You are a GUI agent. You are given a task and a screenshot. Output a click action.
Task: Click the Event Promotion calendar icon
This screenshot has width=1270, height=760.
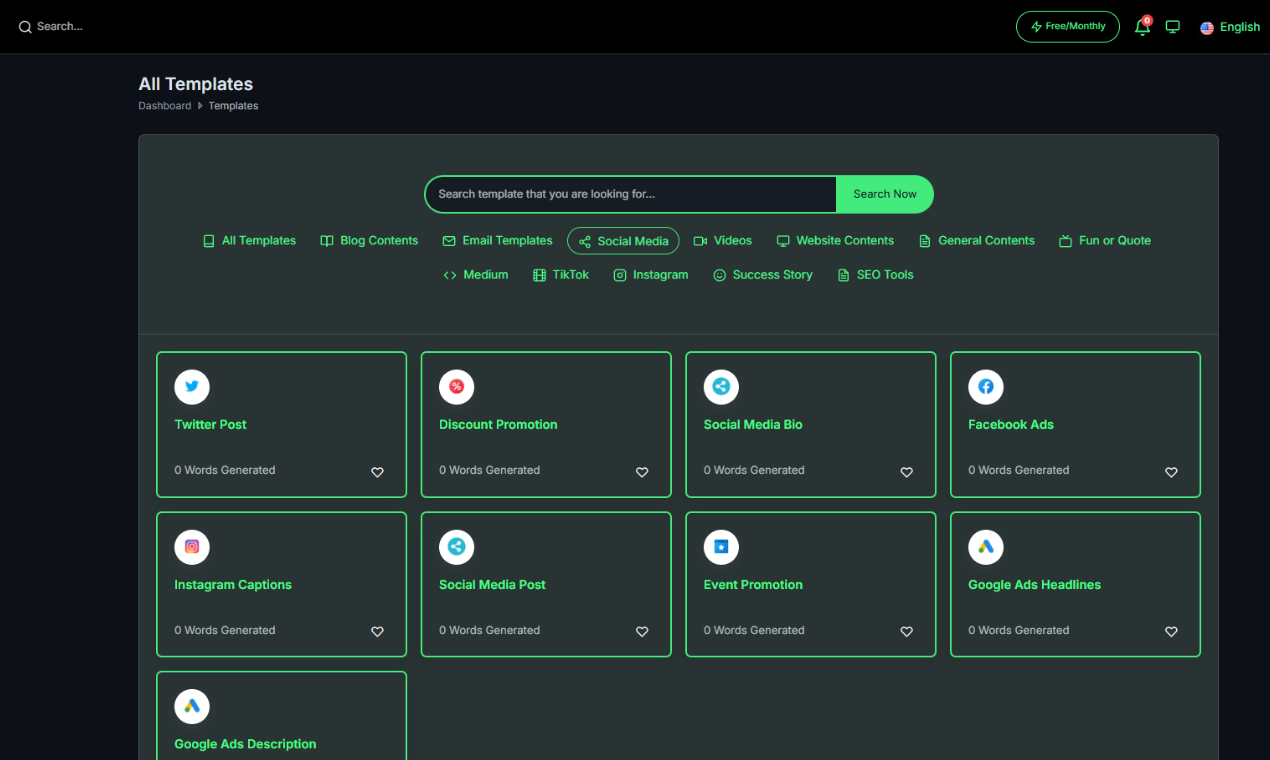pyautogui.click(x=721, y=547)
